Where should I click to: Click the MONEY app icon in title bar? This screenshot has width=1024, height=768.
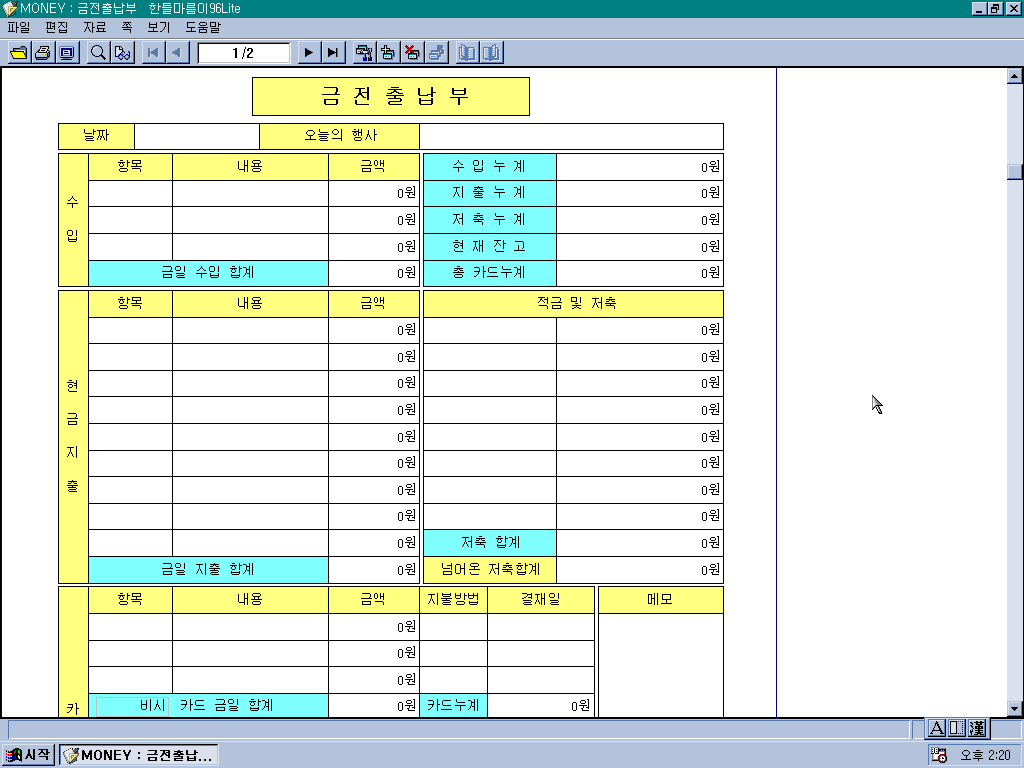[10, 8]
